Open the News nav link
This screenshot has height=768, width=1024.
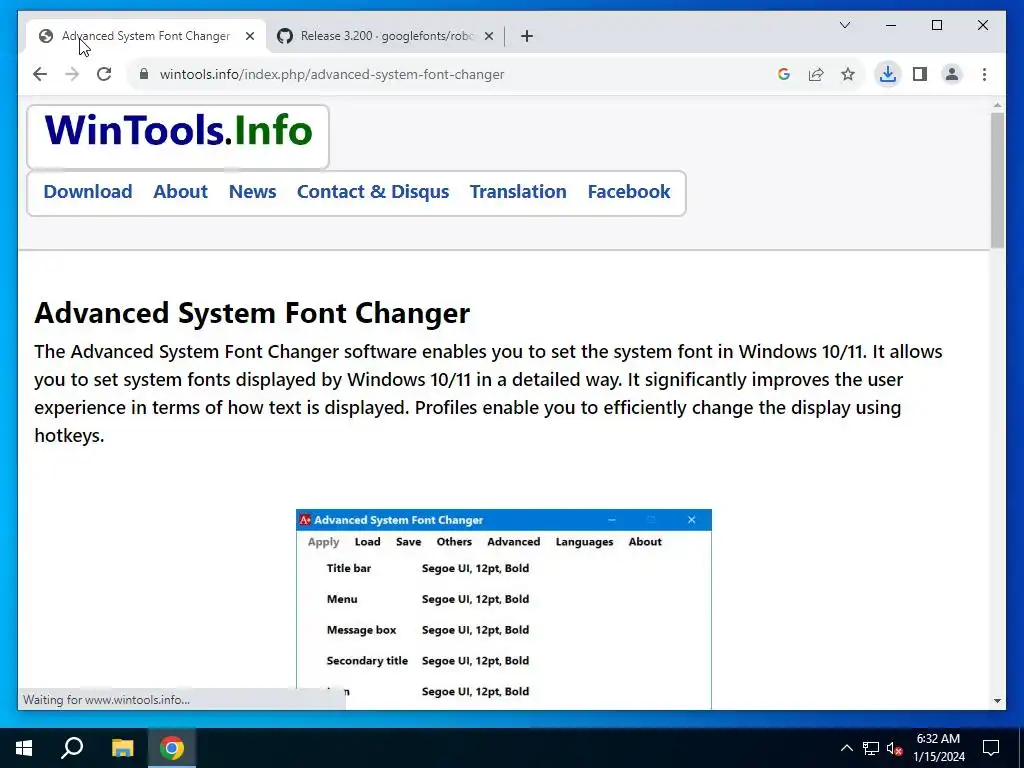tap(252, 191)
